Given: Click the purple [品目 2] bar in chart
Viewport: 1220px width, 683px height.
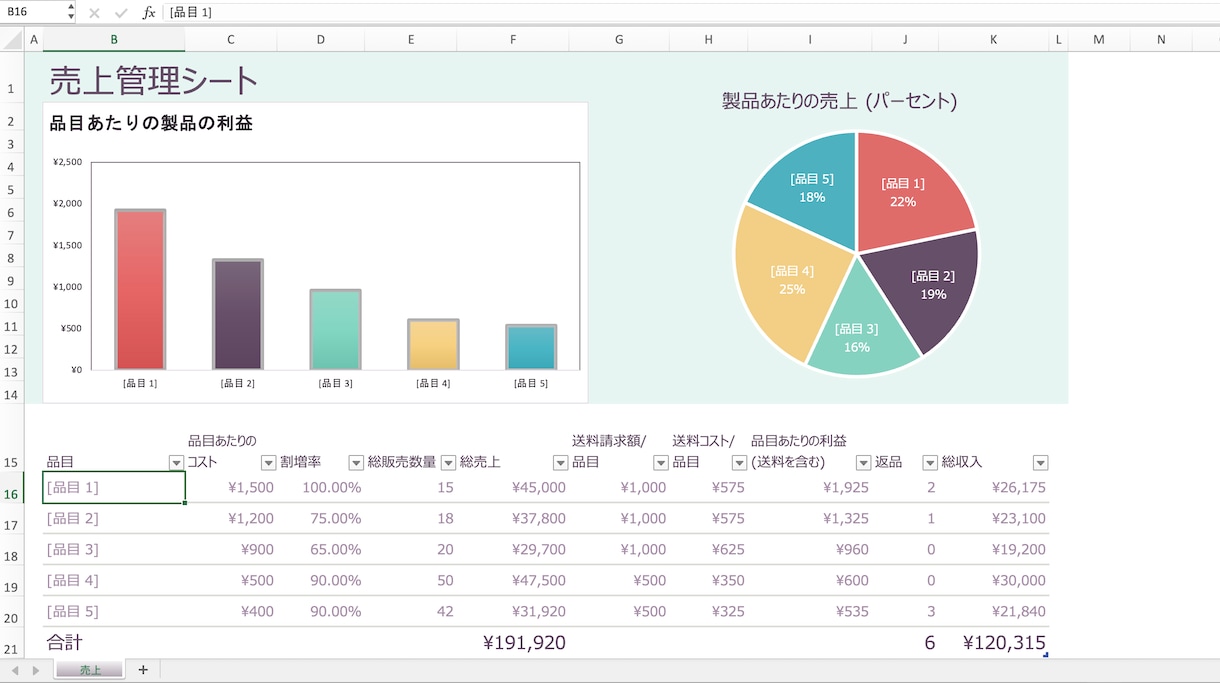Looking at the screenshot, I should click(x=238, y=315).
